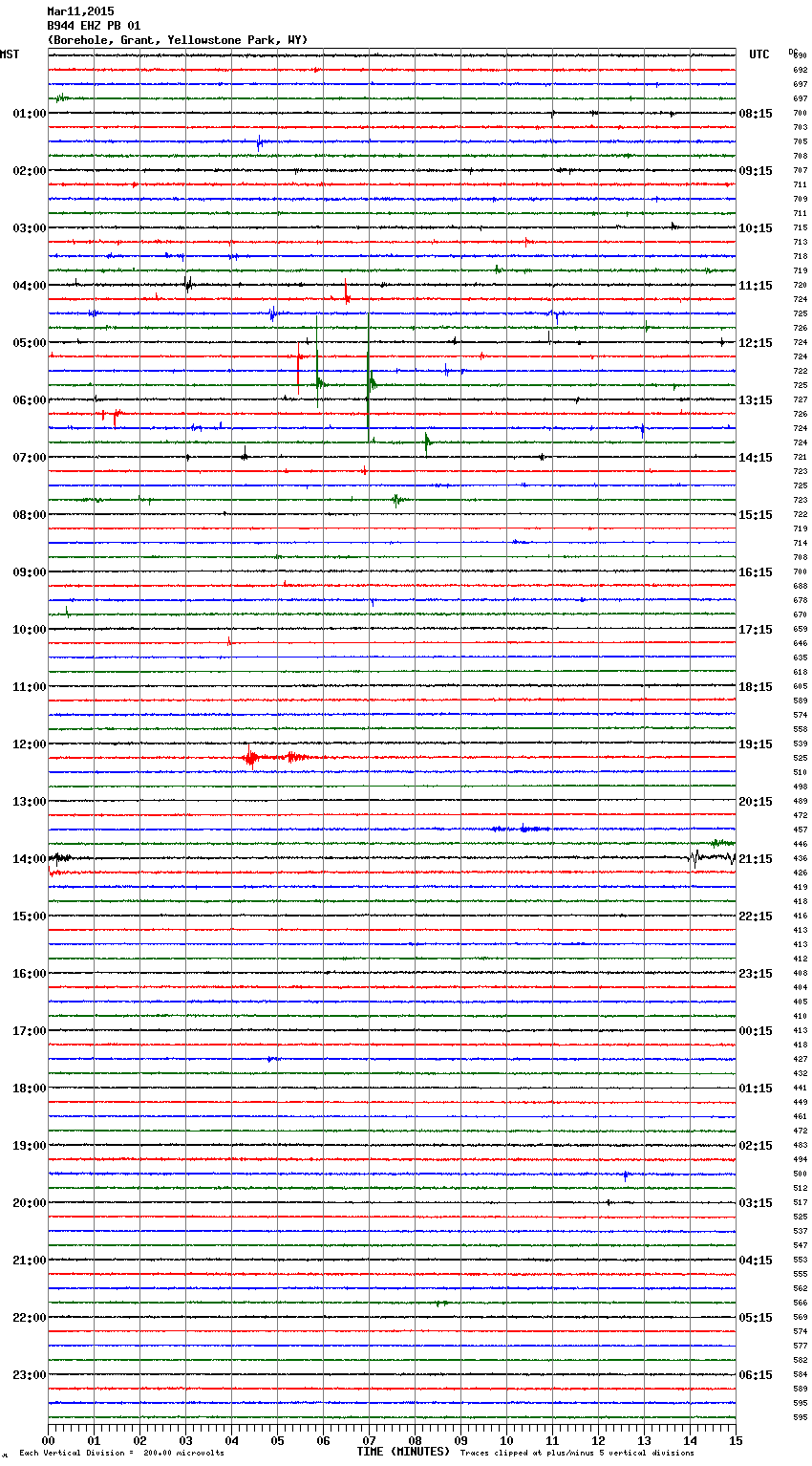Screen dimensions: 812x1466
Task: Select the 00 tick on the bottom minutes axis
Action: tap(49, 1440)
